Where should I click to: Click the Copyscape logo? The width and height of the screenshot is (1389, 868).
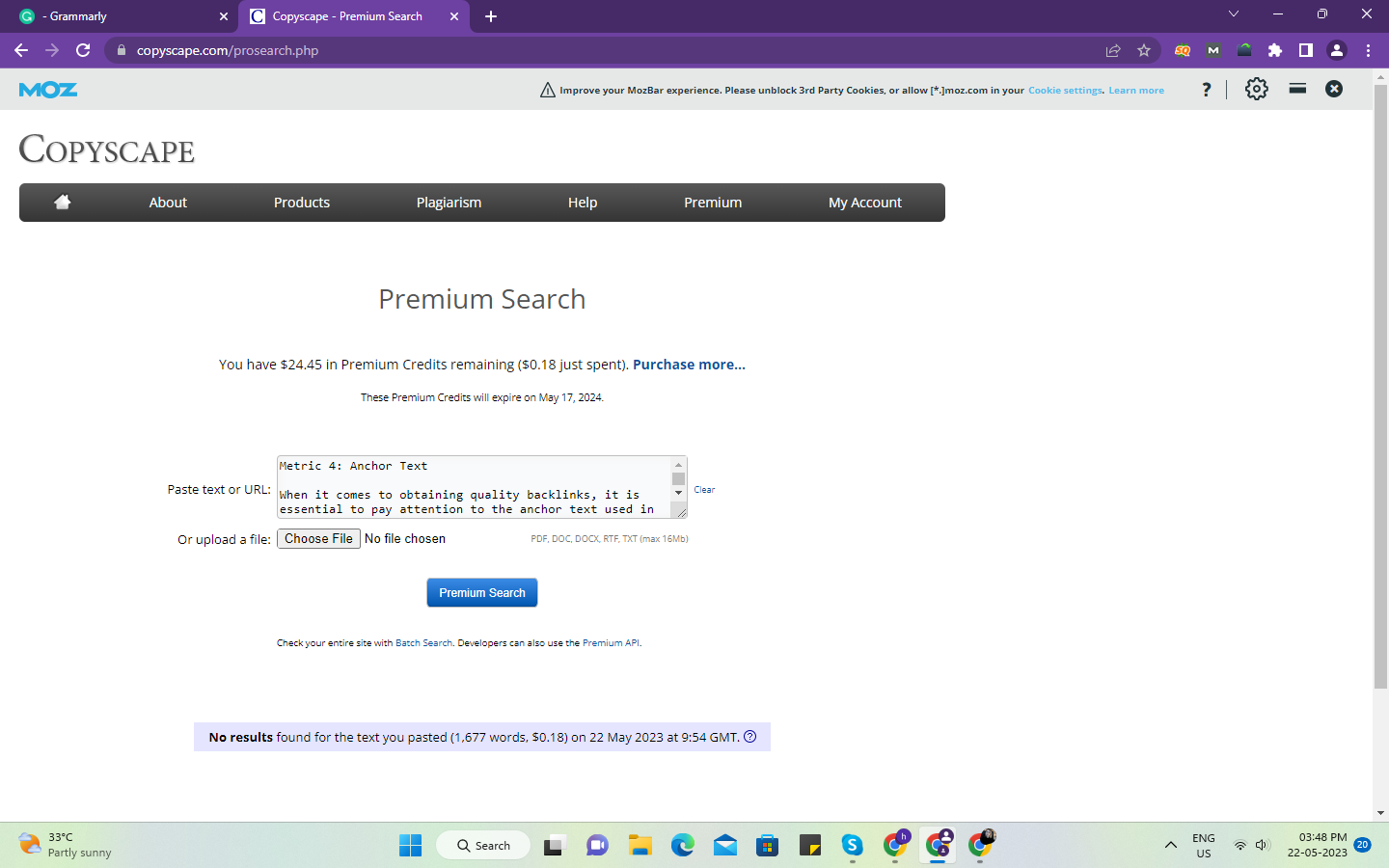coord(107,149)
